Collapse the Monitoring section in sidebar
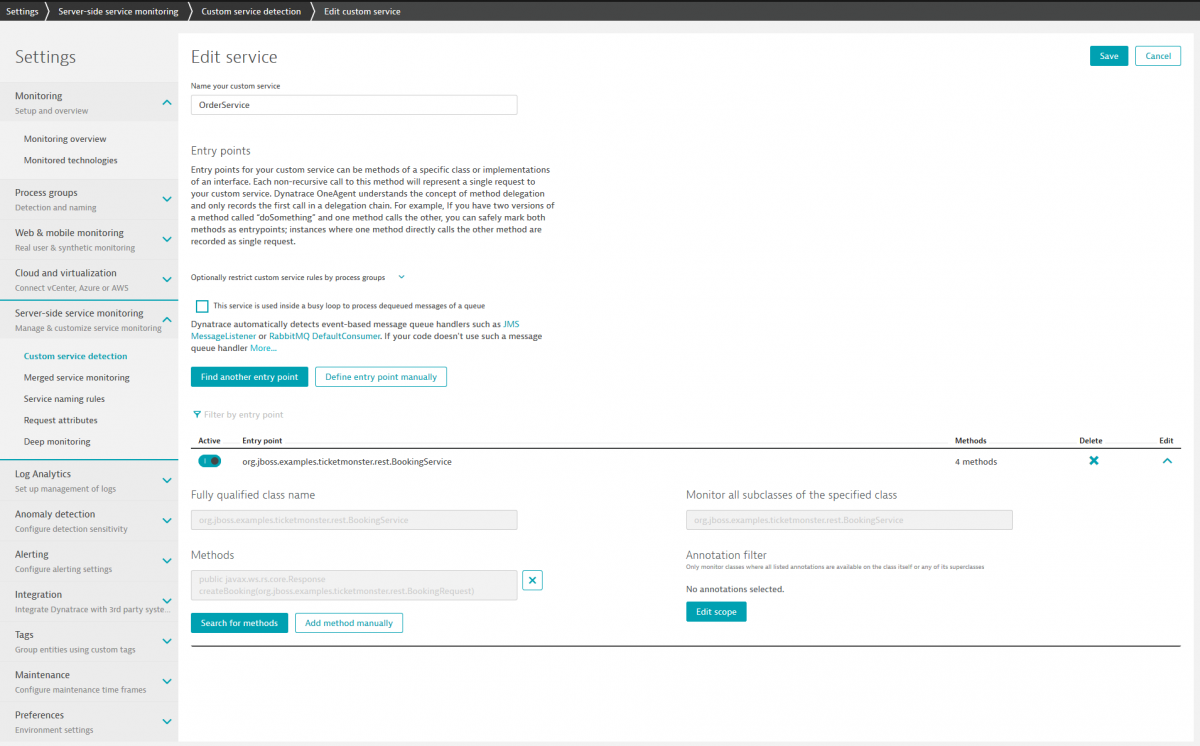 click(167, 101)
